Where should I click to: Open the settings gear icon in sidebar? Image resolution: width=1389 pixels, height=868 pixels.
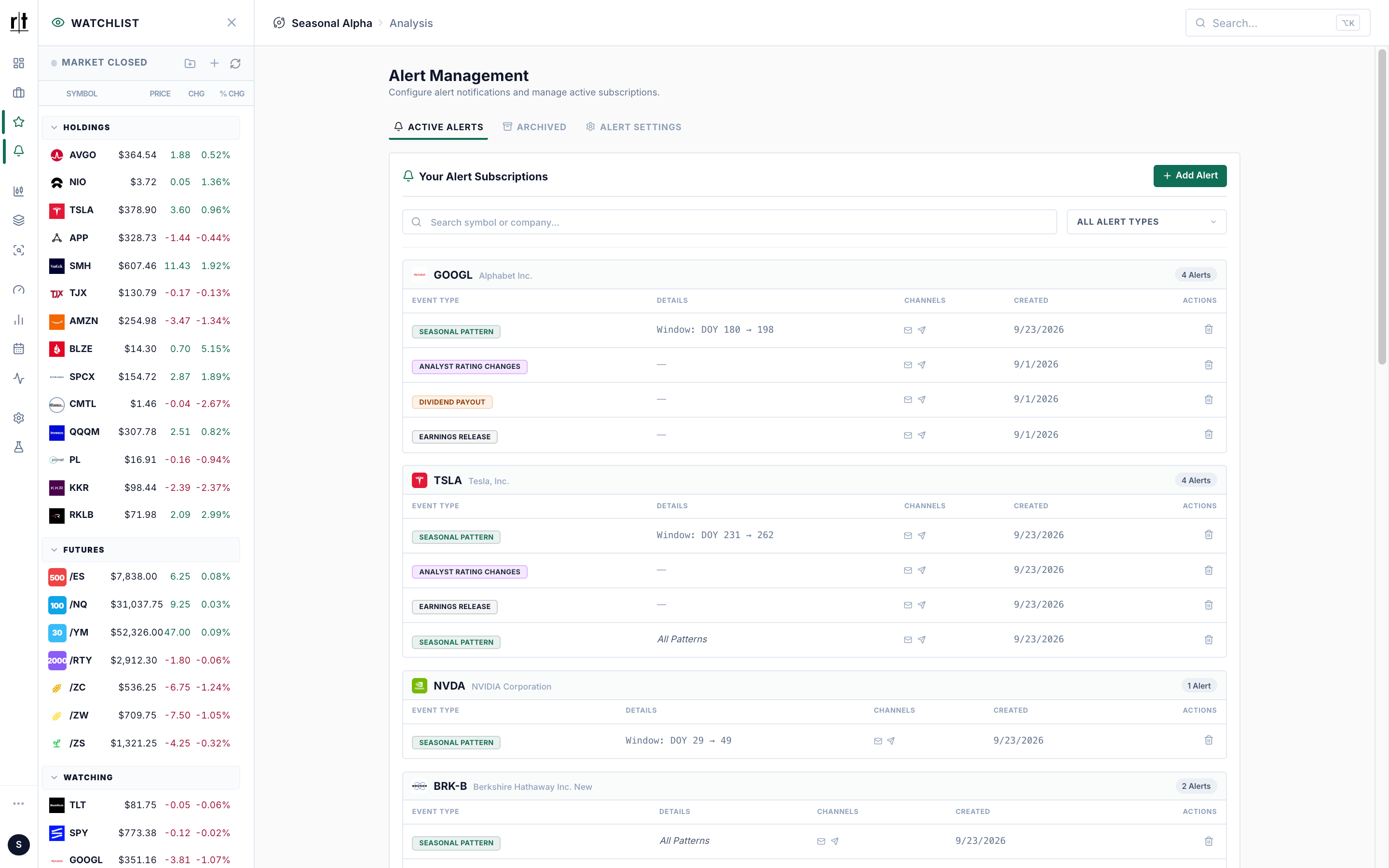pos(18,418)
